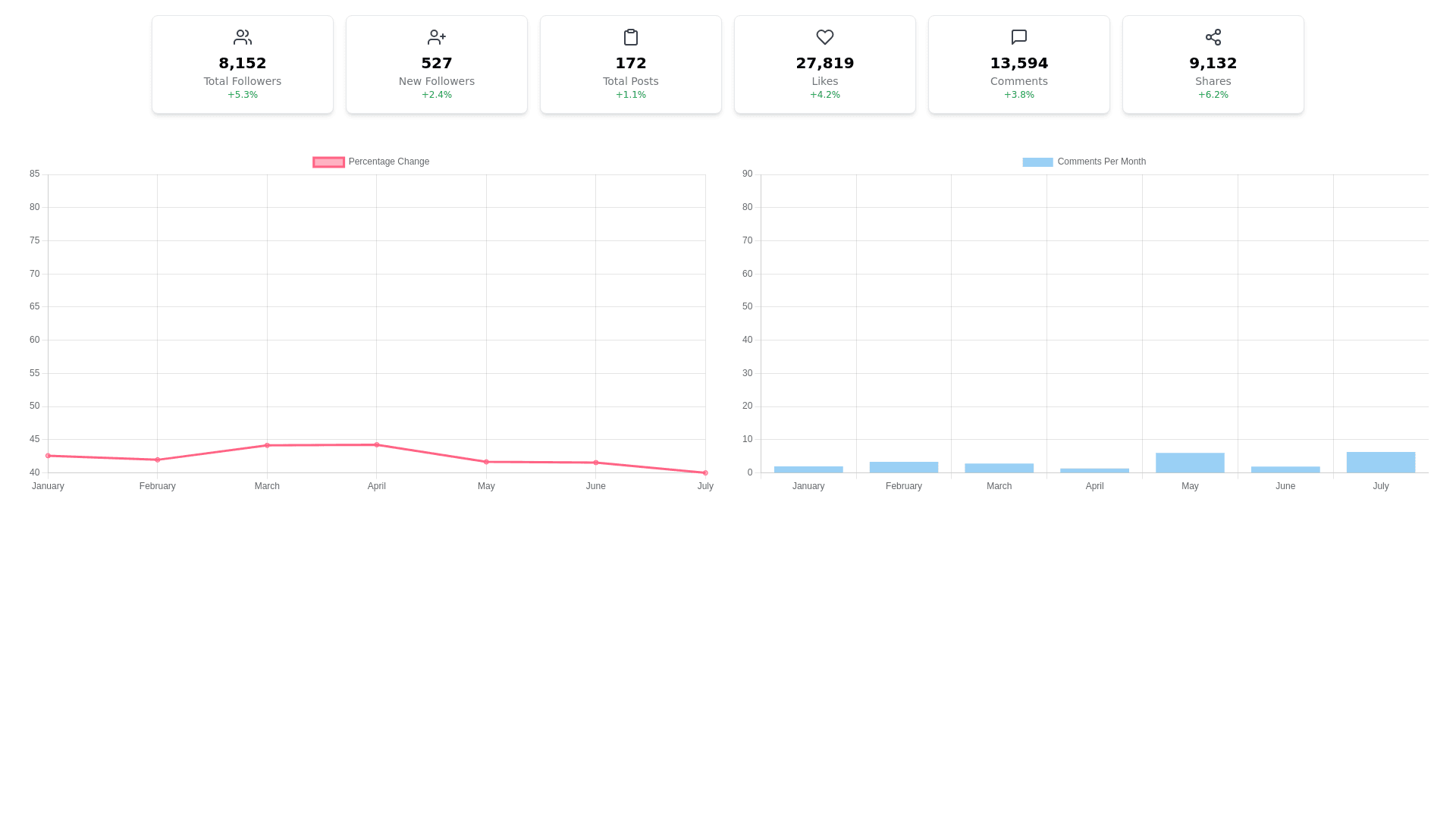Click the Total Posts clipboard icon

coord(630,37)
